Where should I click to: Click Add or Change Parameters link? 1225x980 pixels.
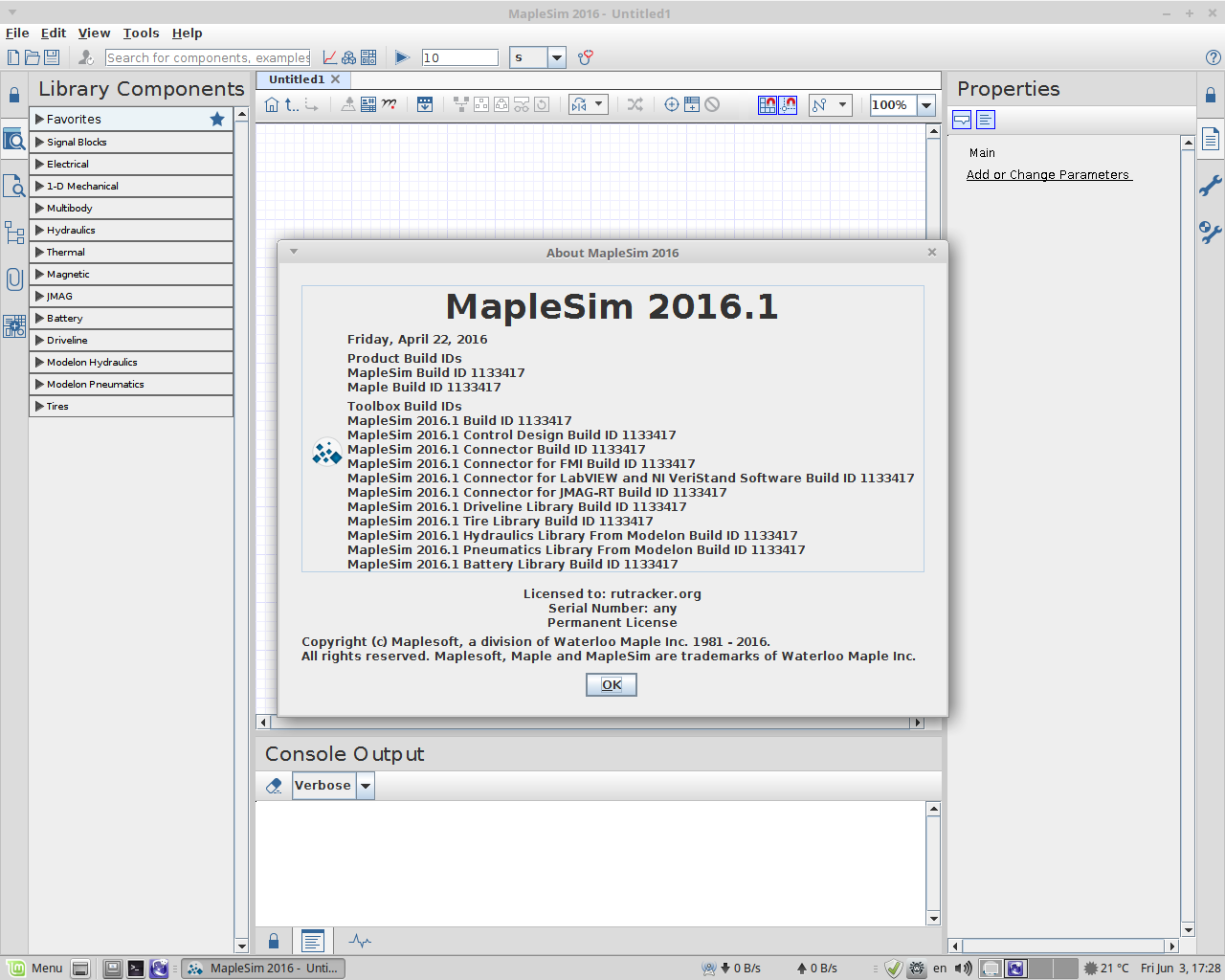[x=1049, y=174]
